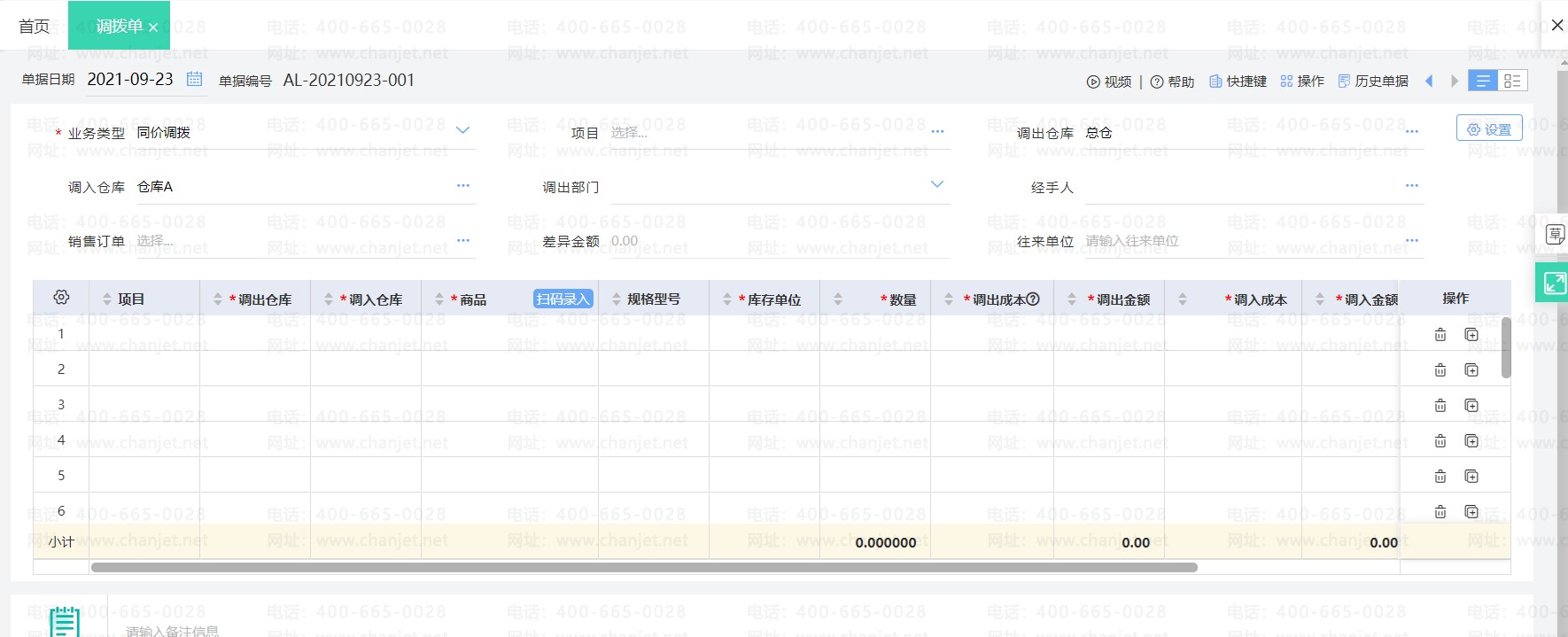Delete row 2 in the table
Screen dimensions: 1568x637
tap(1440, 369)
